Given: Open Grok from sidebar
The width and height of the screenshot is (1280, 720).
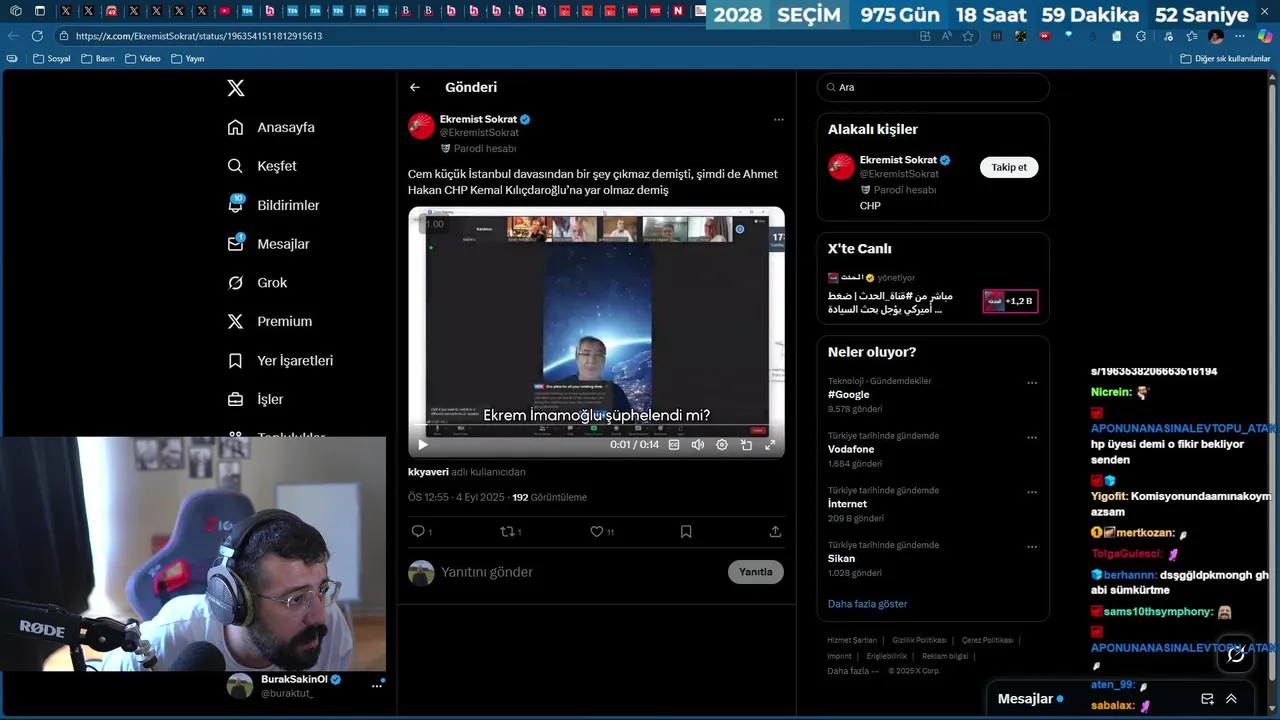Looking at the screenshot, I should (x=258, y=283).
